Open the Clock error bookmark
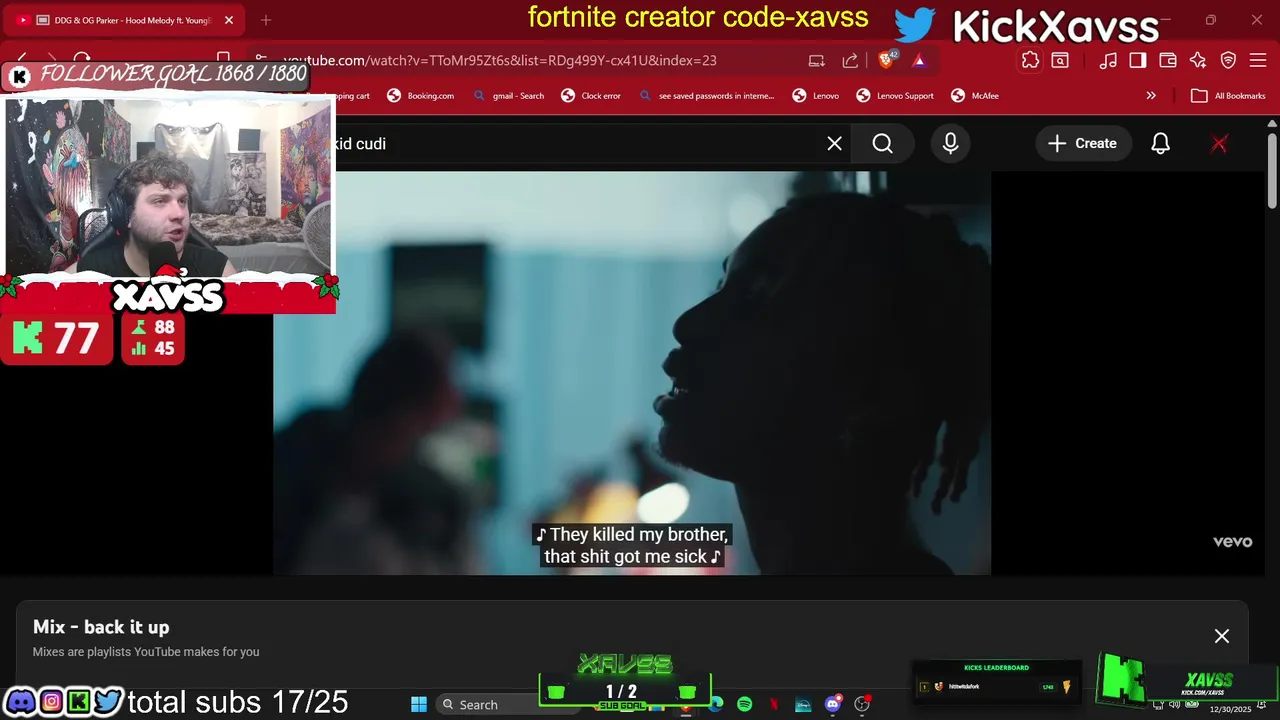Viewport: 1280px width, 720px height. point(591,96)
